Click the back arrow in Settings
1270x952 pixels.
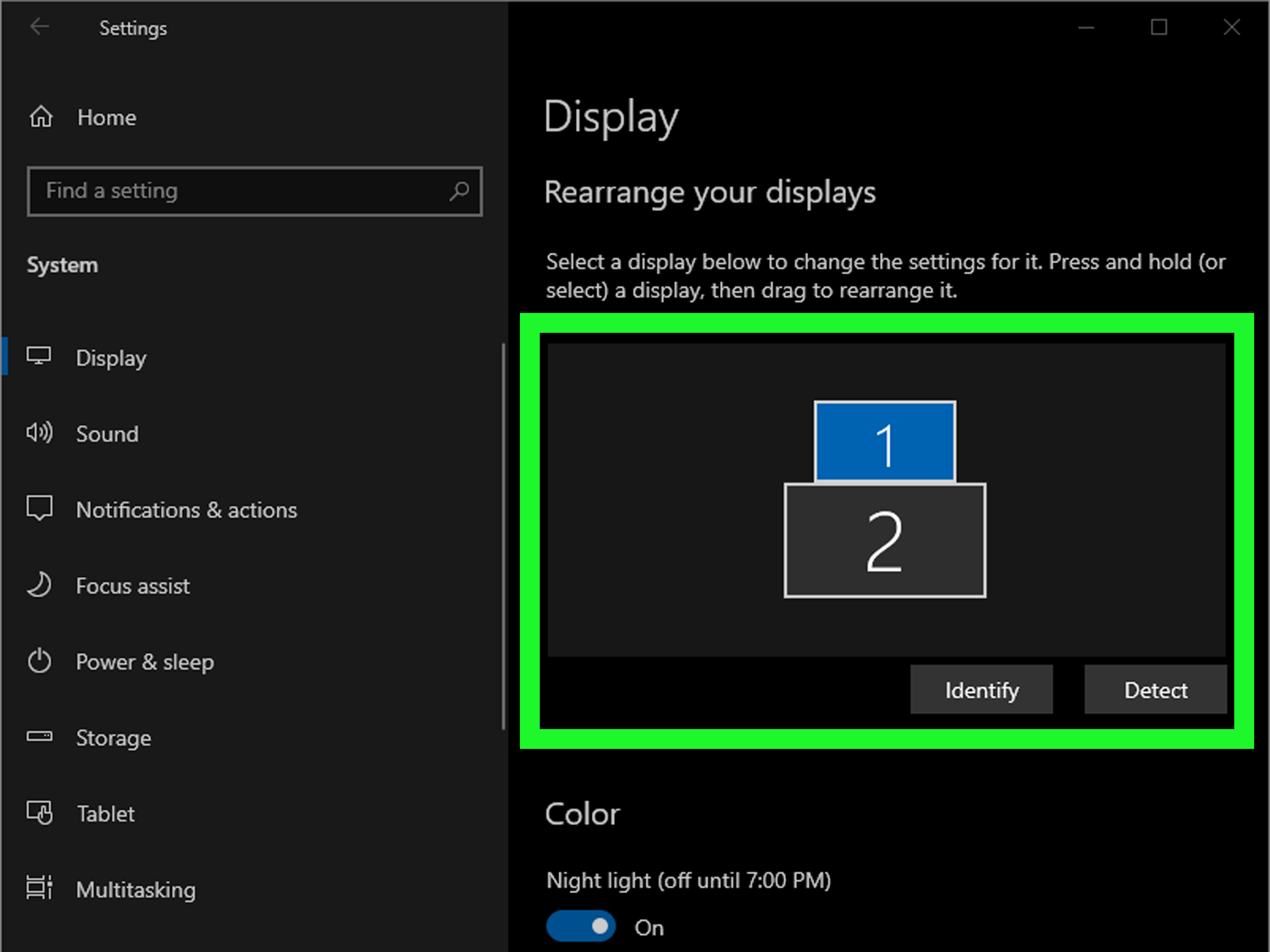(40, 27)
